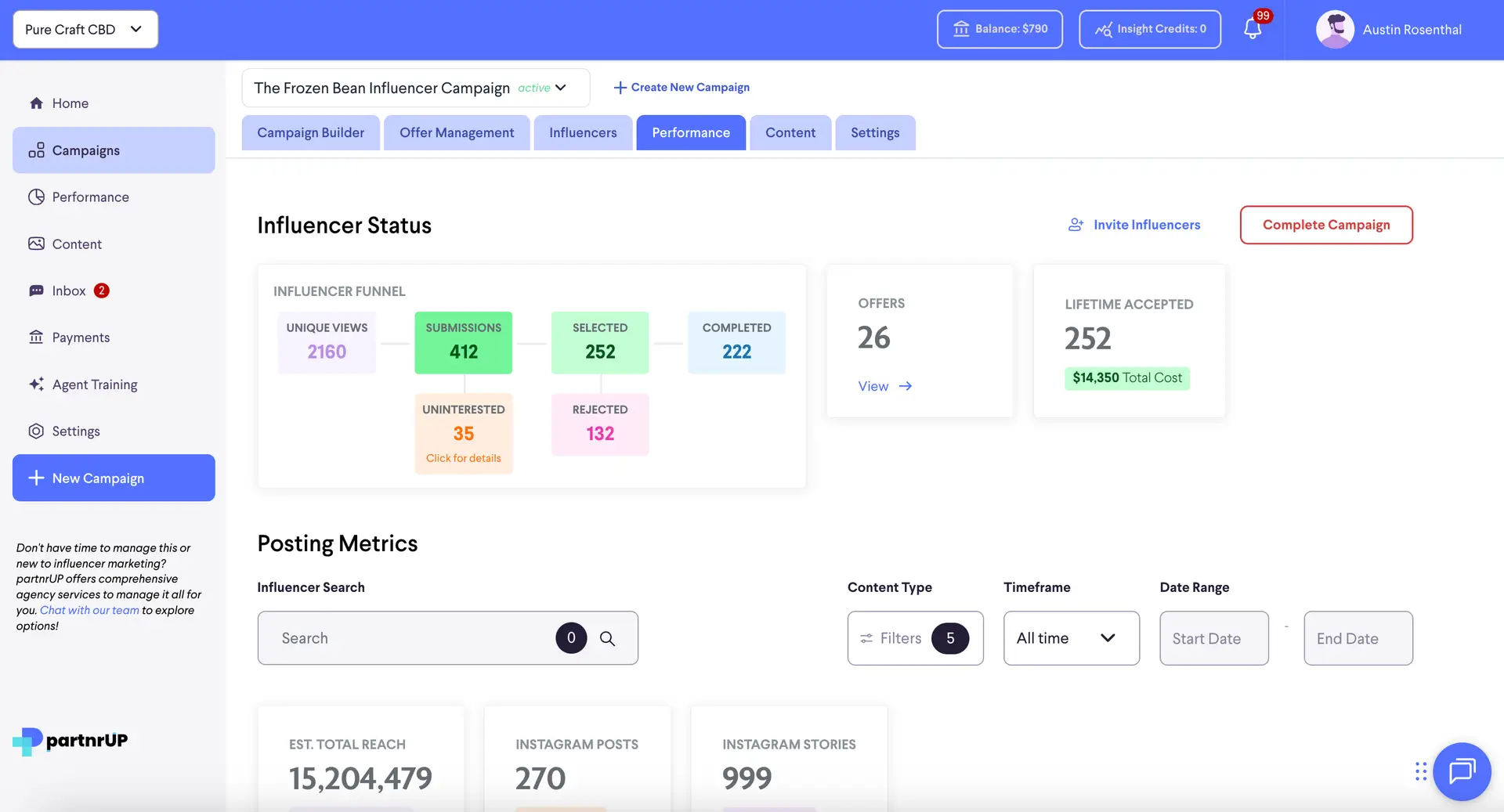The width and height of the screenshot is (1504, 812).
Task: Open Settings gear icon in sidebar
Action: tap(36, 431)
